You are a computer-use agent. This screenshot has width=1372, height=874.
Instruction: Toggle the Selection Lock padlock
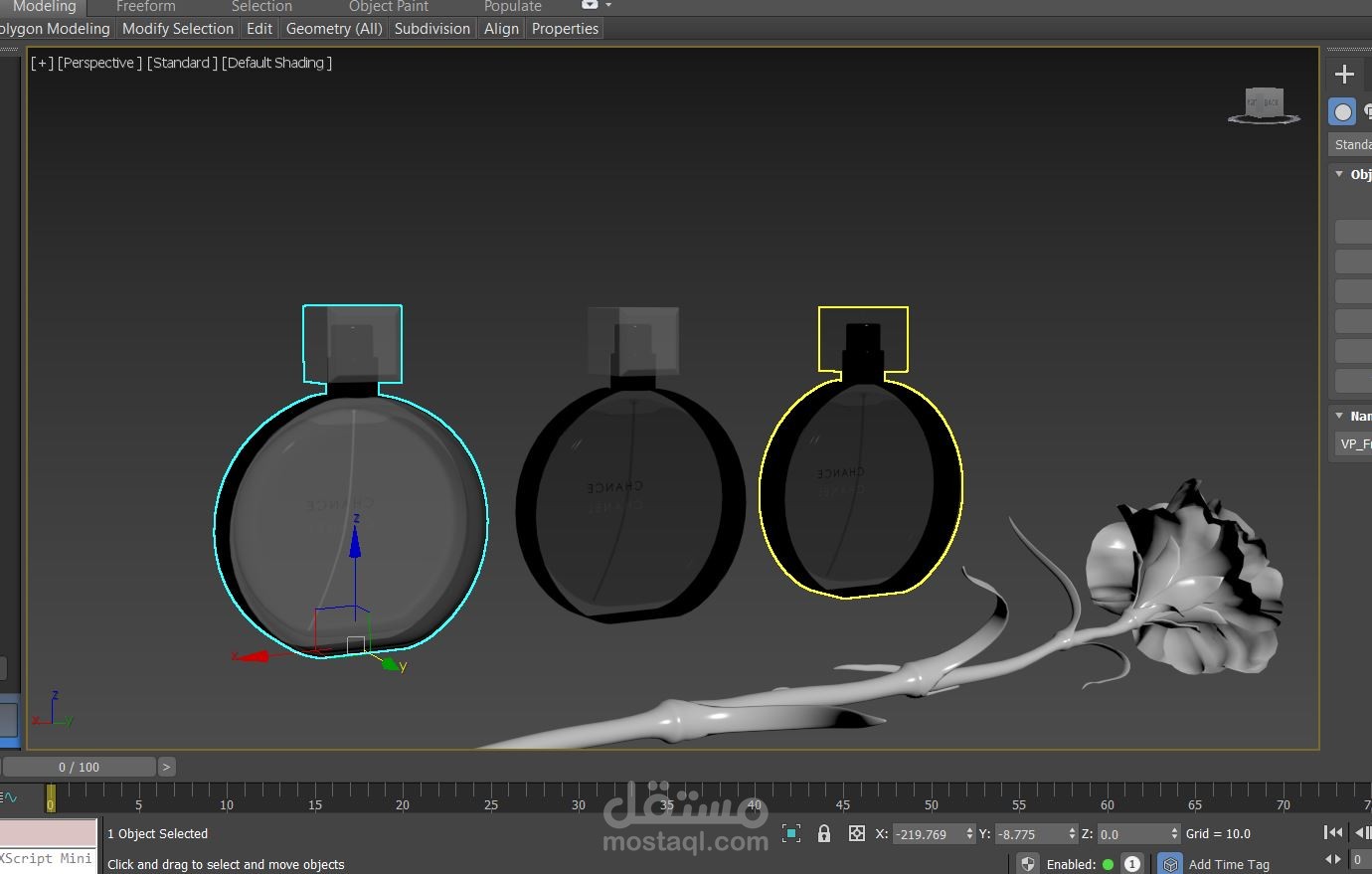pos(824,833)
